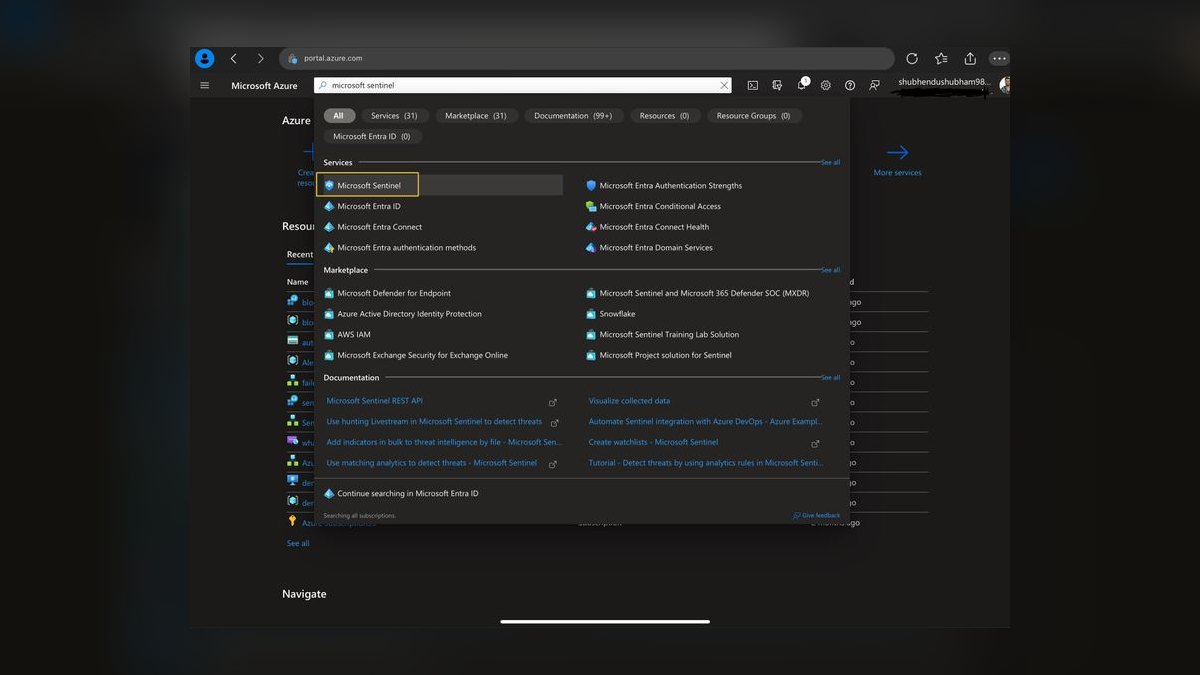This screenshot has width=1200, height=675.
Task: Click external-link icon beside Create watchlists
Action: click(x=815, y=443)
